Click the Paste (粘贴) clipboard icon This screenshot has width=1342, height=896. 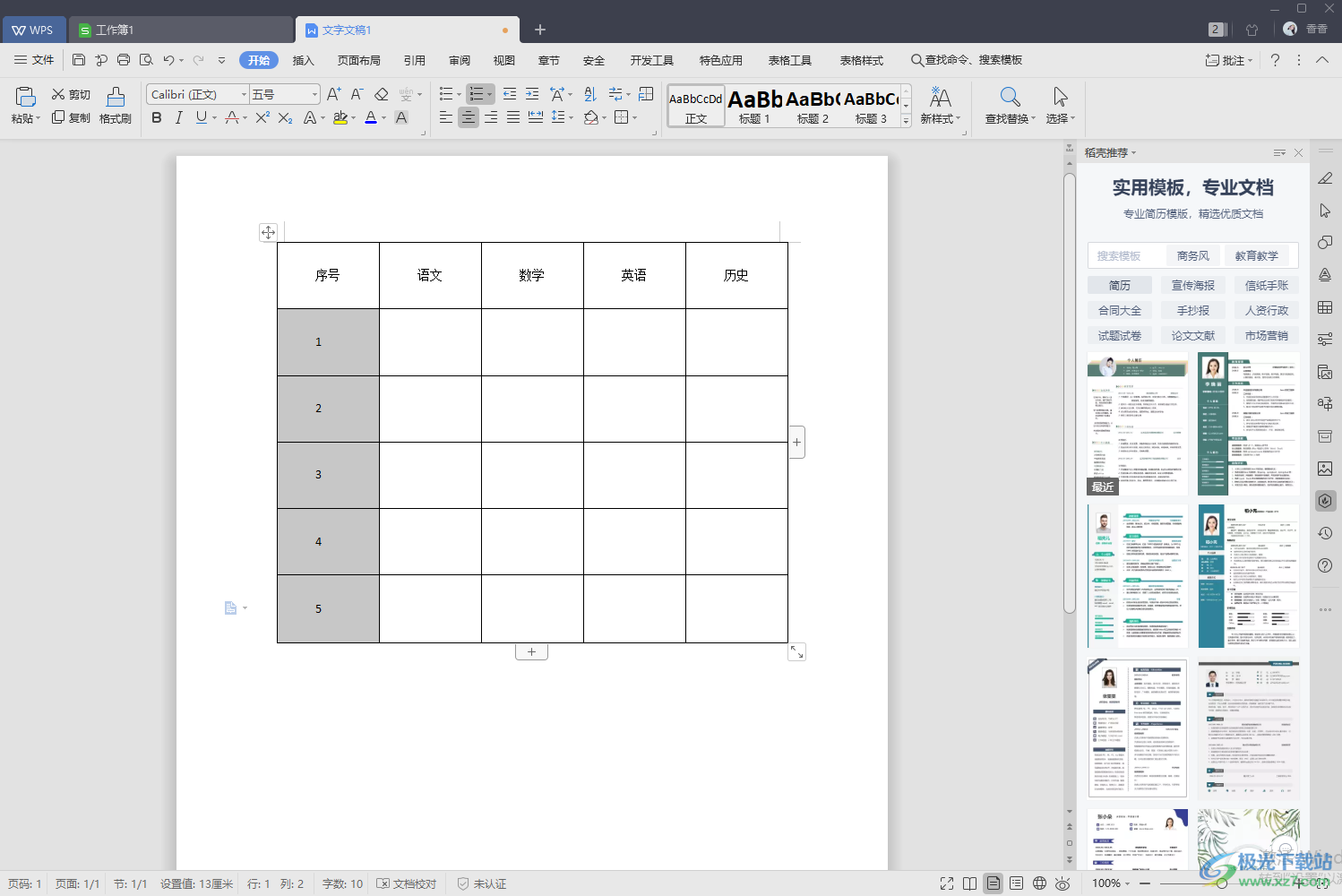pos(25,97)
